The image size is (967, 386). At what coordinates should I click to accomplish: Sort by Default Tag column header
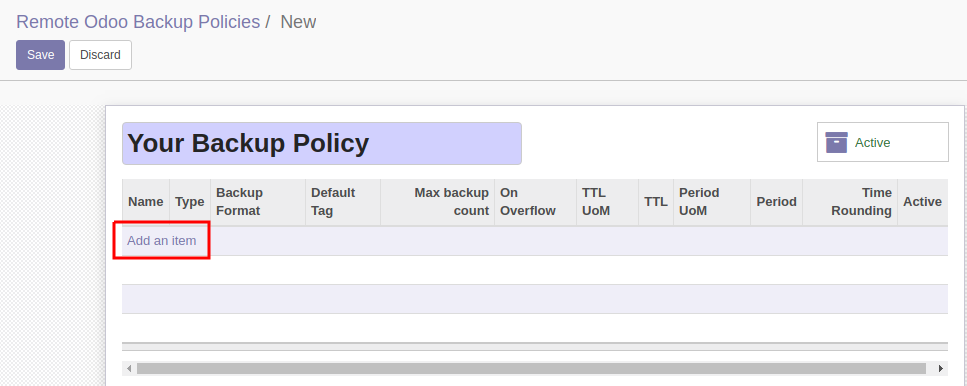pos(343,202)
